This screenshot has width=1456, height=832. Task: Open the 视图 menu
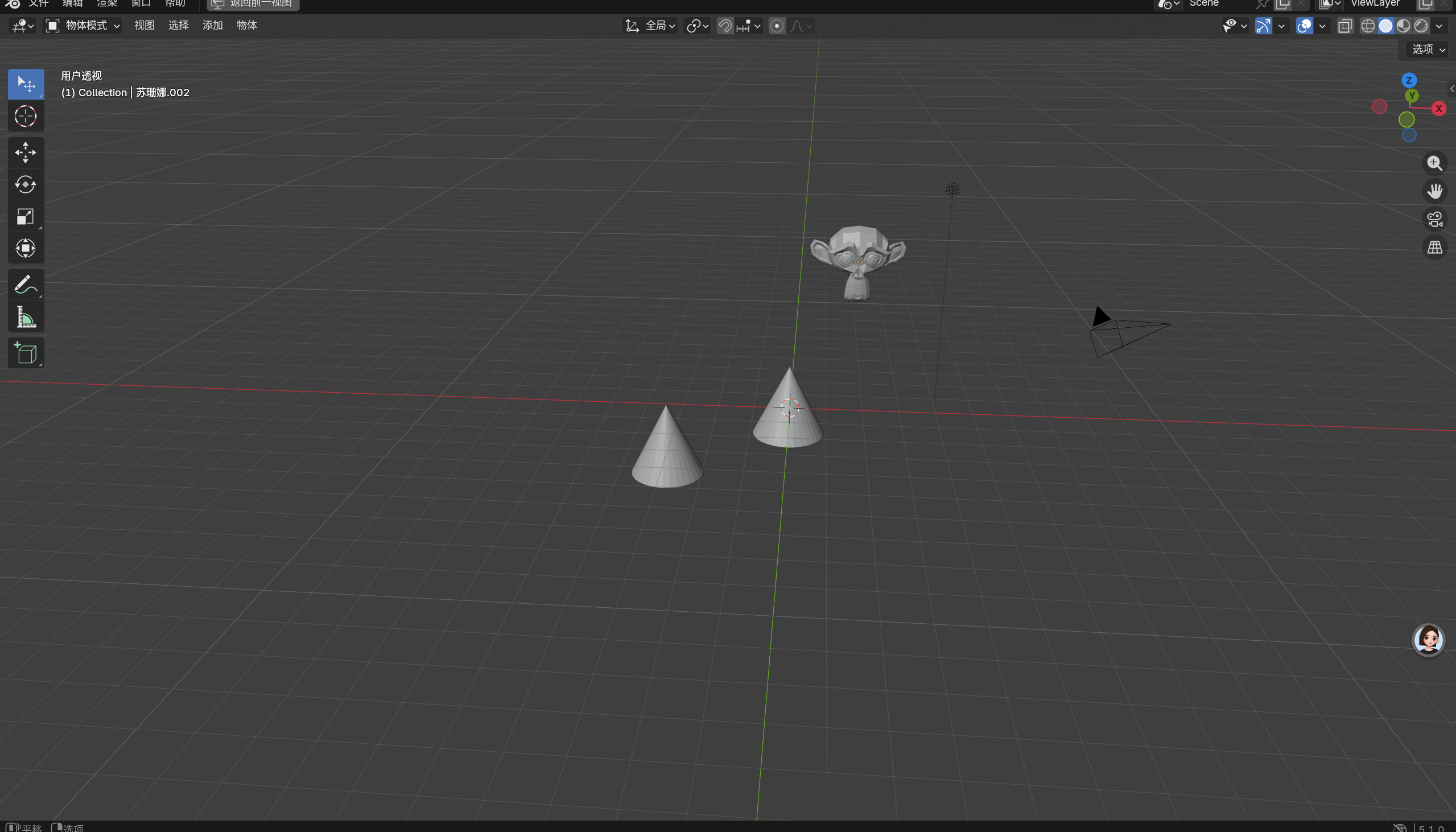145,25
